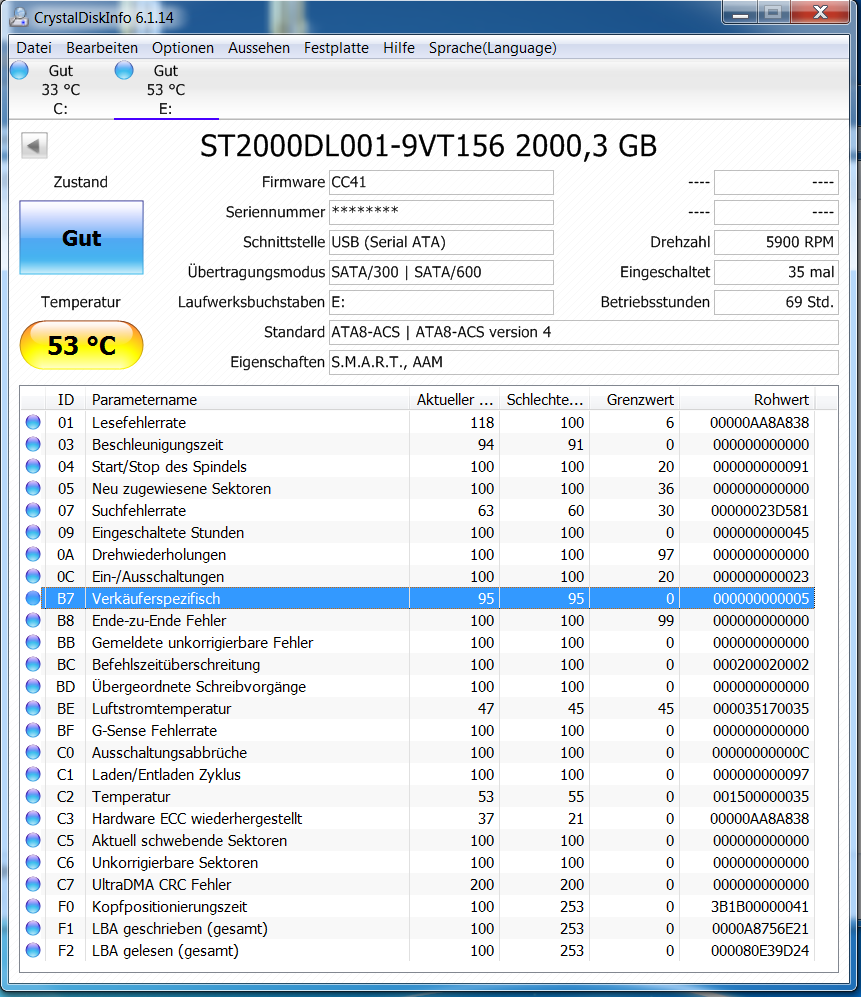Click status dot for Verkäuferspezifisch row
Screen dimensions: 861x997
(33, 598)
